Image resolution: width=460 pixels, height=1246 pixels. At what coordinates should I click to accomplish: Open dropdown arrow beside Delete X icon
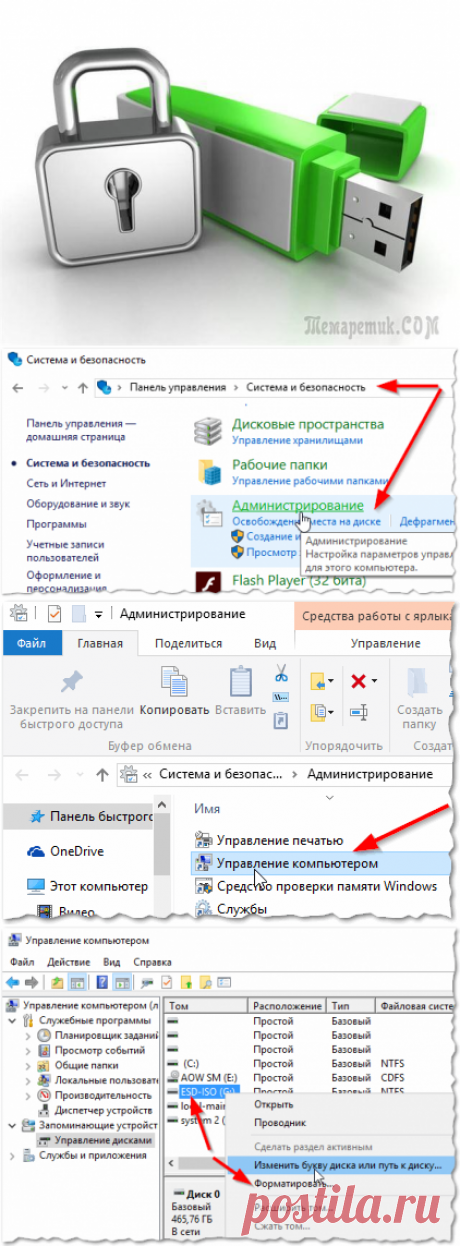375,682
